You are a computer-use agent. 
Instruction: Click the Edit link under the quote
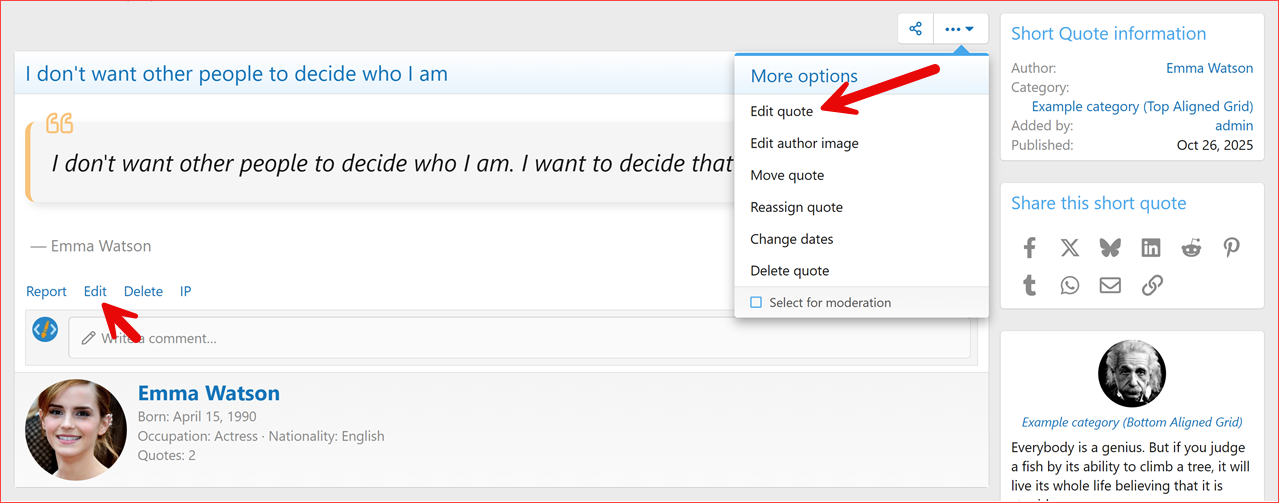tap(95, 291)
